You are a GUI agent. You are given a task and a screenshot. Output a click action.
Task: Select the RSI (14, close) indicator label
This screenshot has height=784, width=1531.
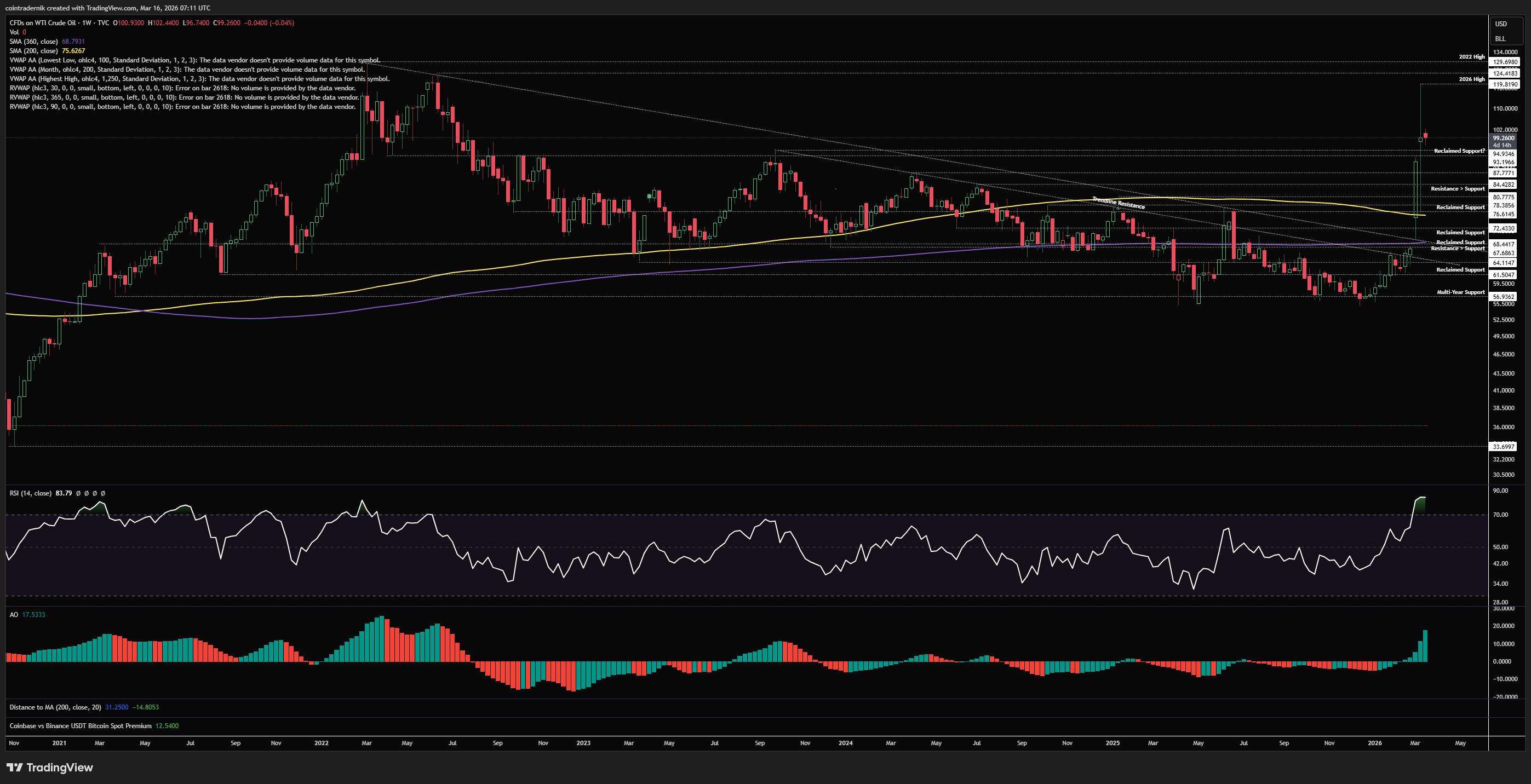tap(30, 493)
